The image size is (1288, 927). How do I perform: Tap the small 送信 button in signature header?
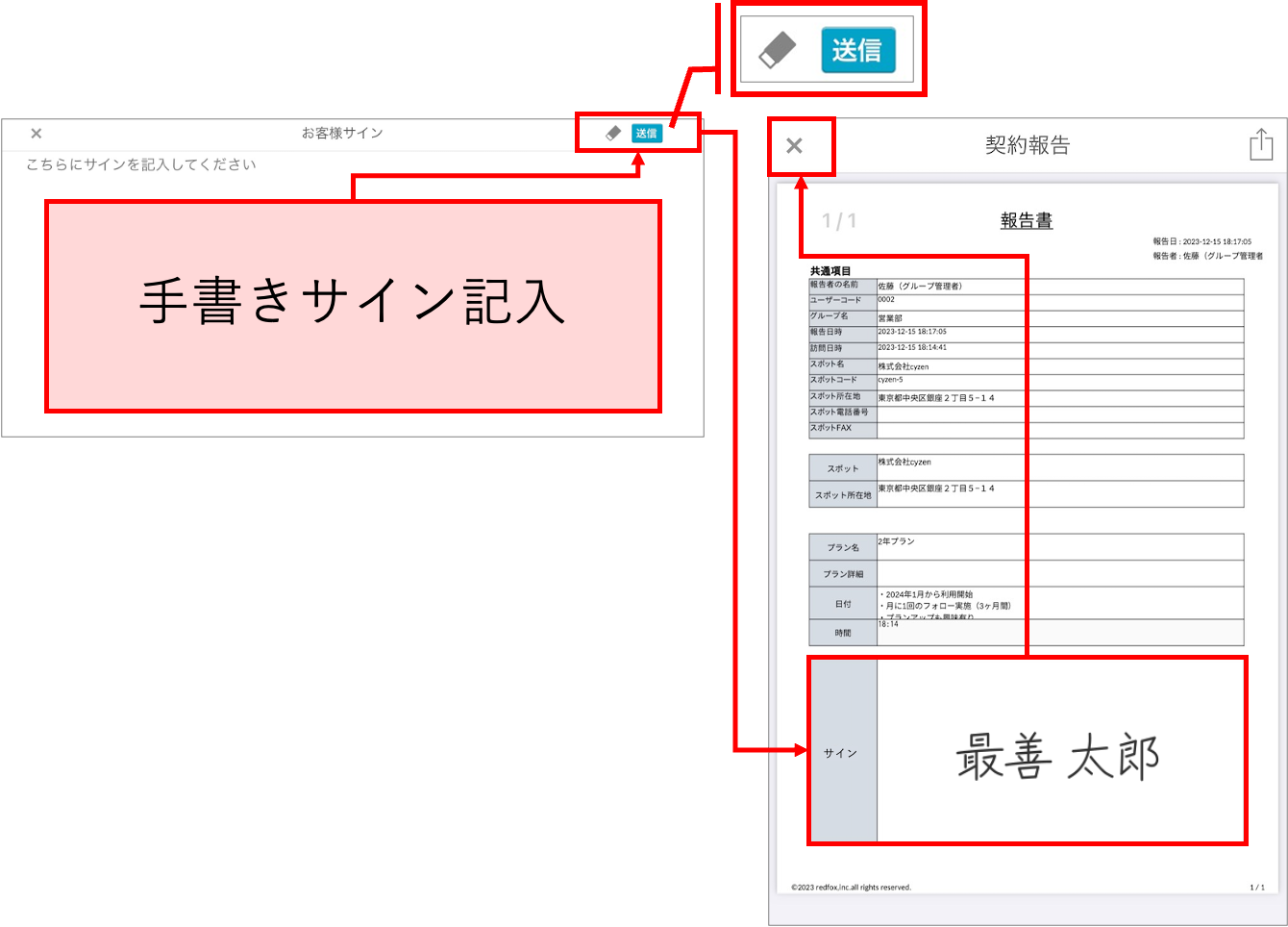[647, 134]
